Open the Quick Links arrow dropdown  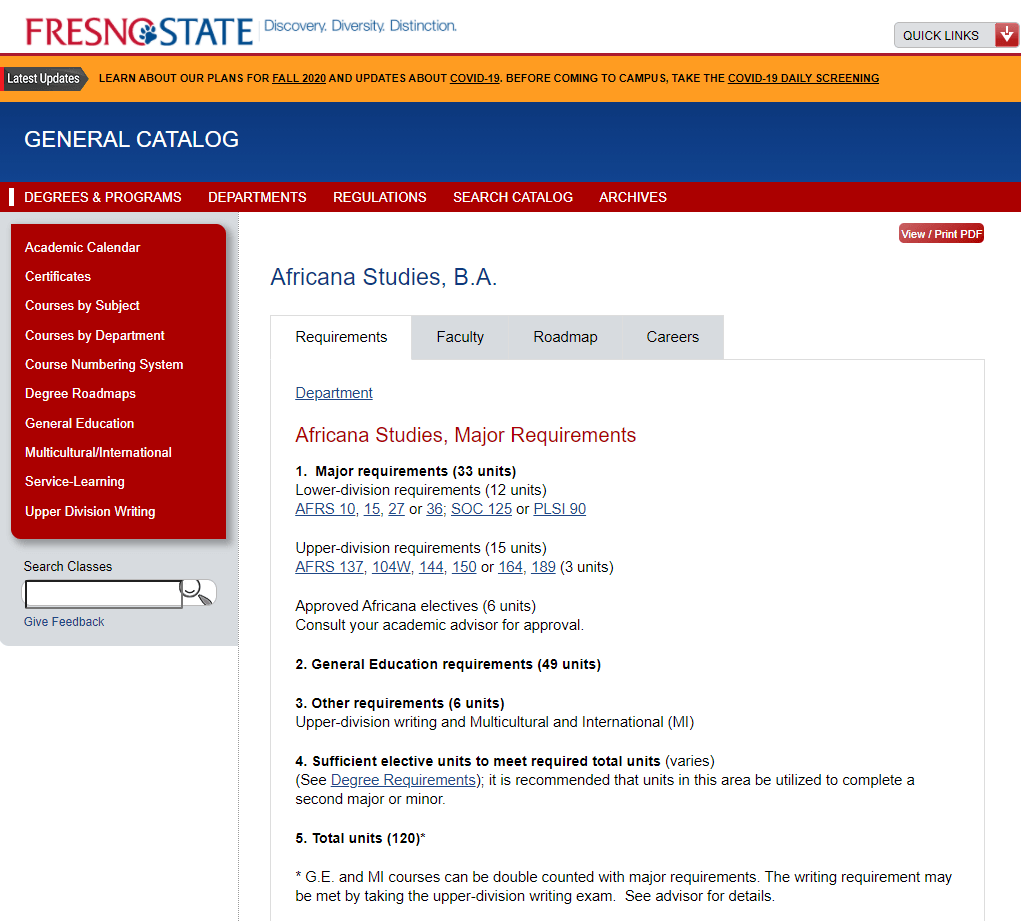click(x=1006, y=34)
